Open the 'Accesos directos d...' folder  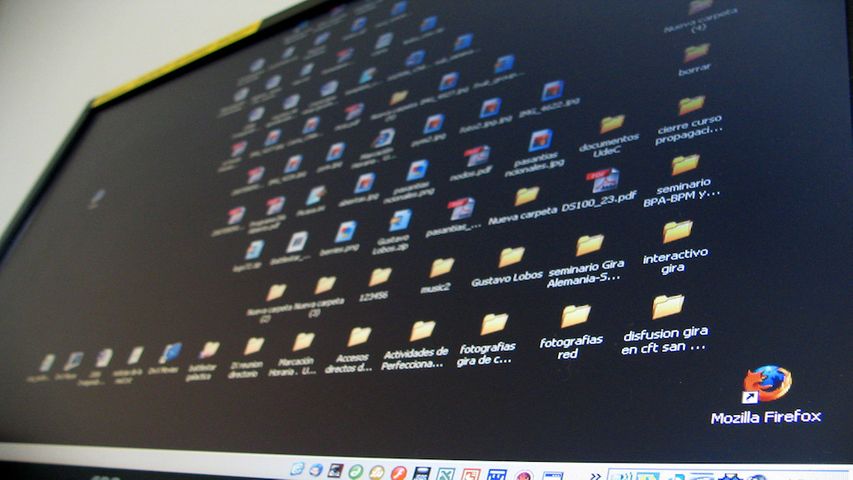[x=358, y=337]
